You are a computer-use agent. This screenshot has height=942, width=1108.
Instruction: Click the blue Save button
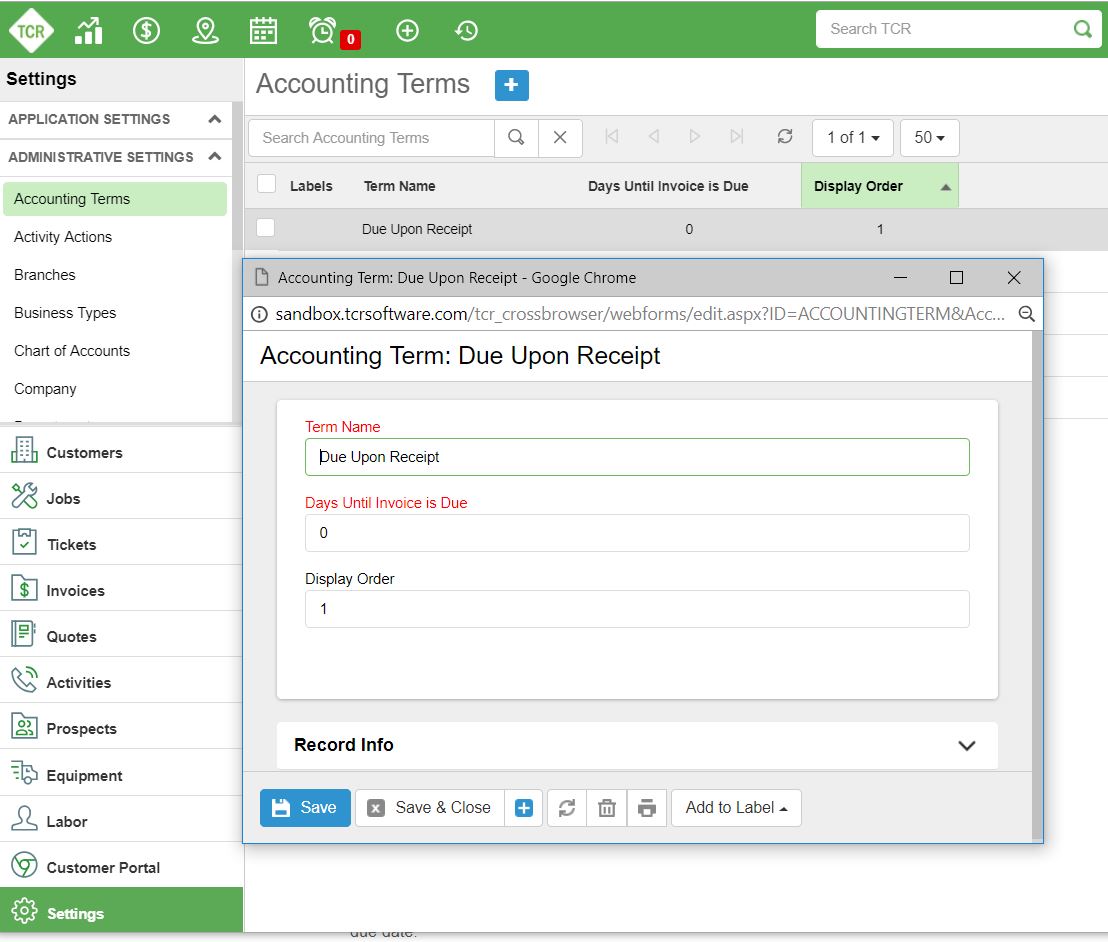305,808
